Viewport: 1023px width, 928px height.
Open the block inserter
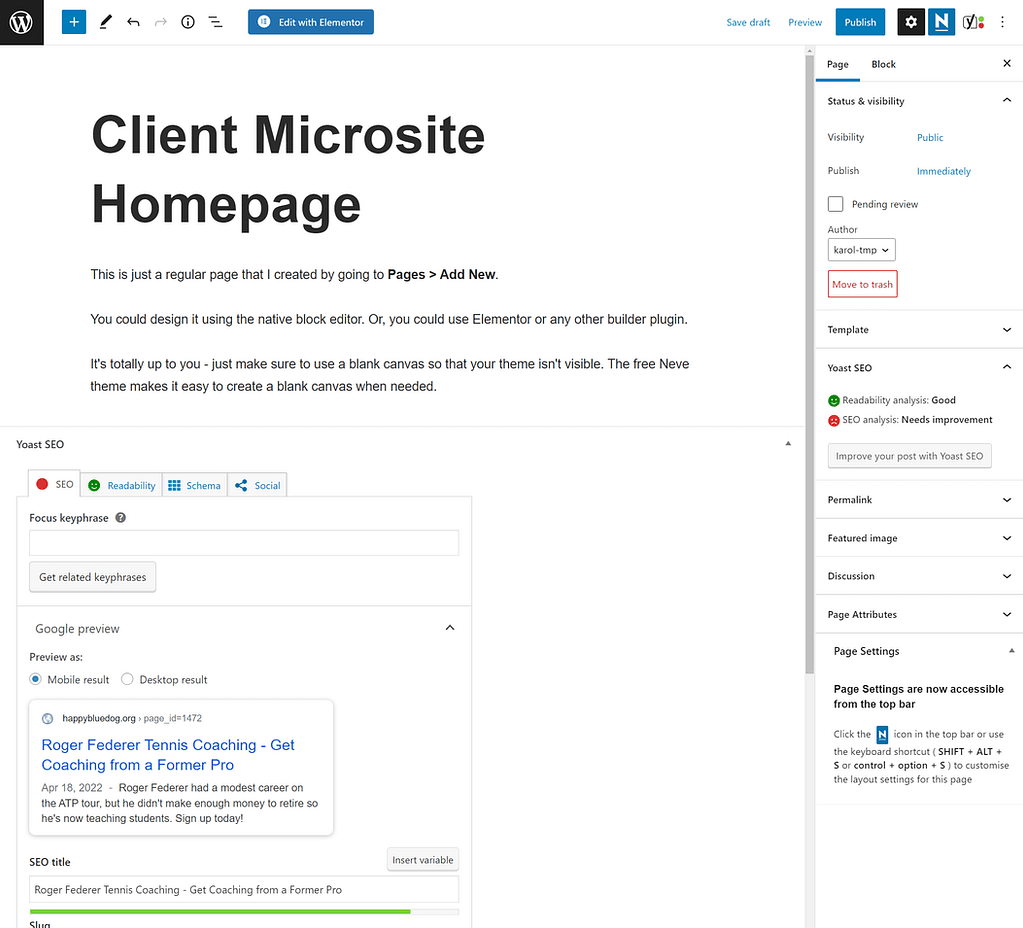73,21
